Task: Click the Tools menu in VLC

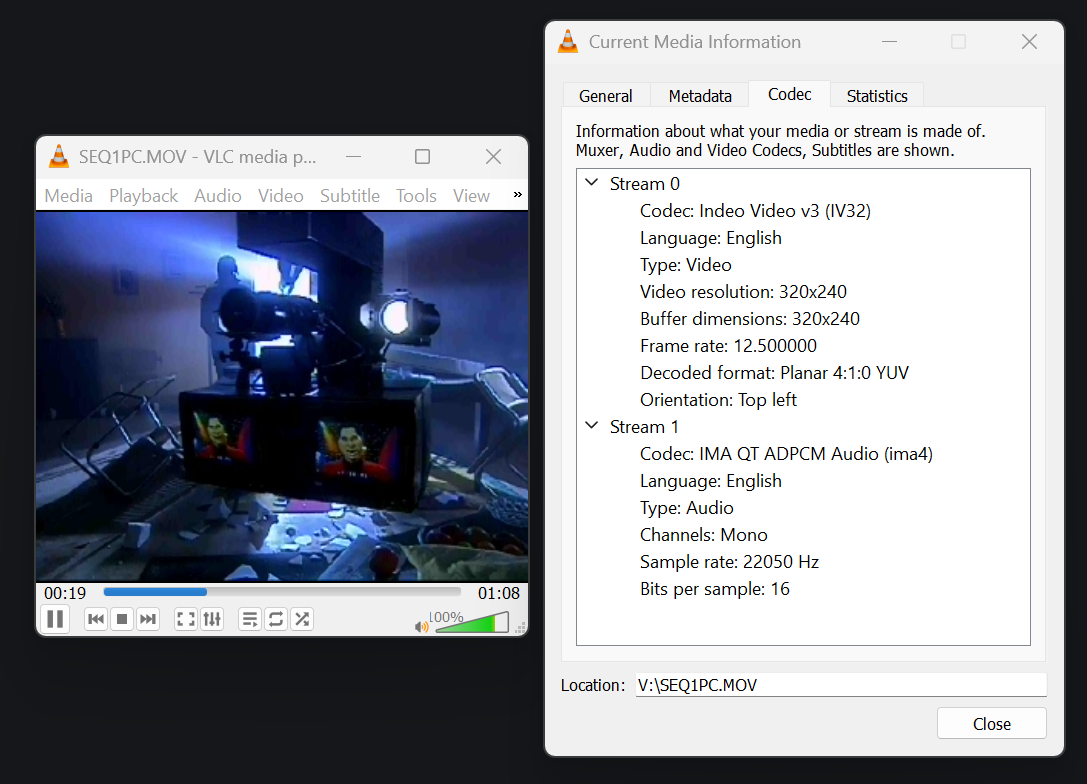Action: 416,196
